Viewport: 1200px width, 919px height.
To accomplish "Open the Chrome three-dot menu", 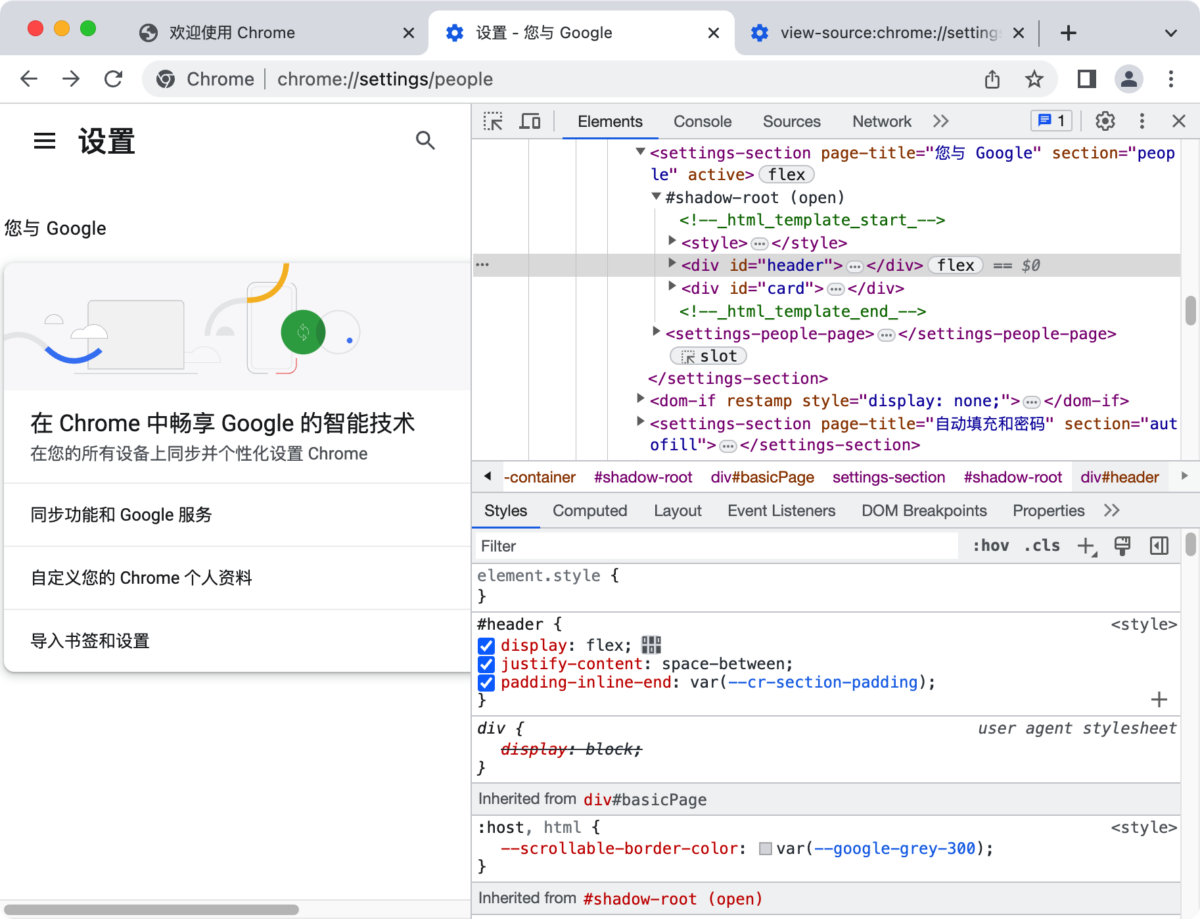I will (x=1171, y=79).
